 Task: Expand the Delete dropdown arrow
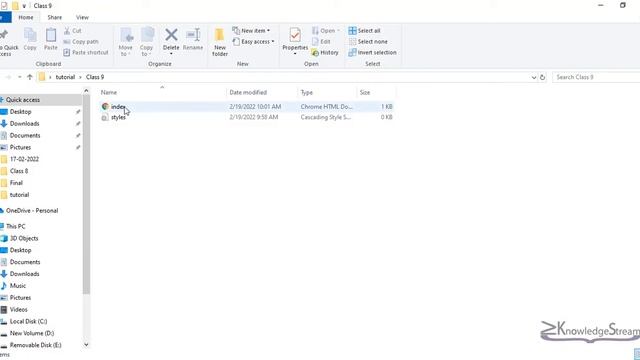(x=171, y=53)
